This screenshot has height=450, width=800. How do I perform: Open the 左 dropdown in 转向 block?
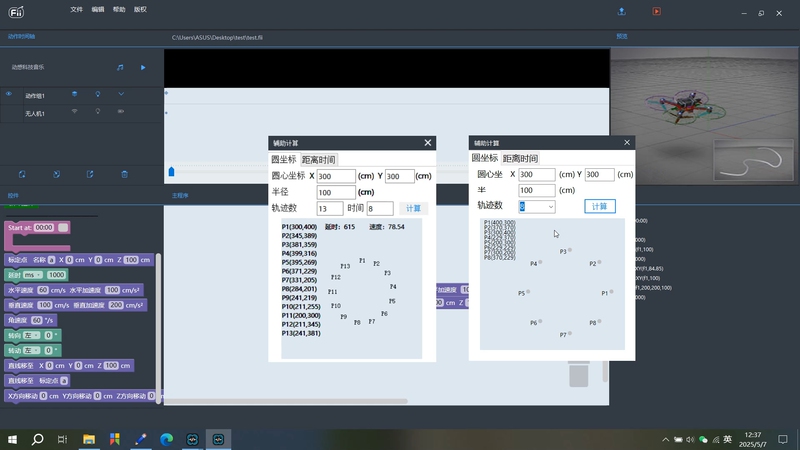click(32, 335)
